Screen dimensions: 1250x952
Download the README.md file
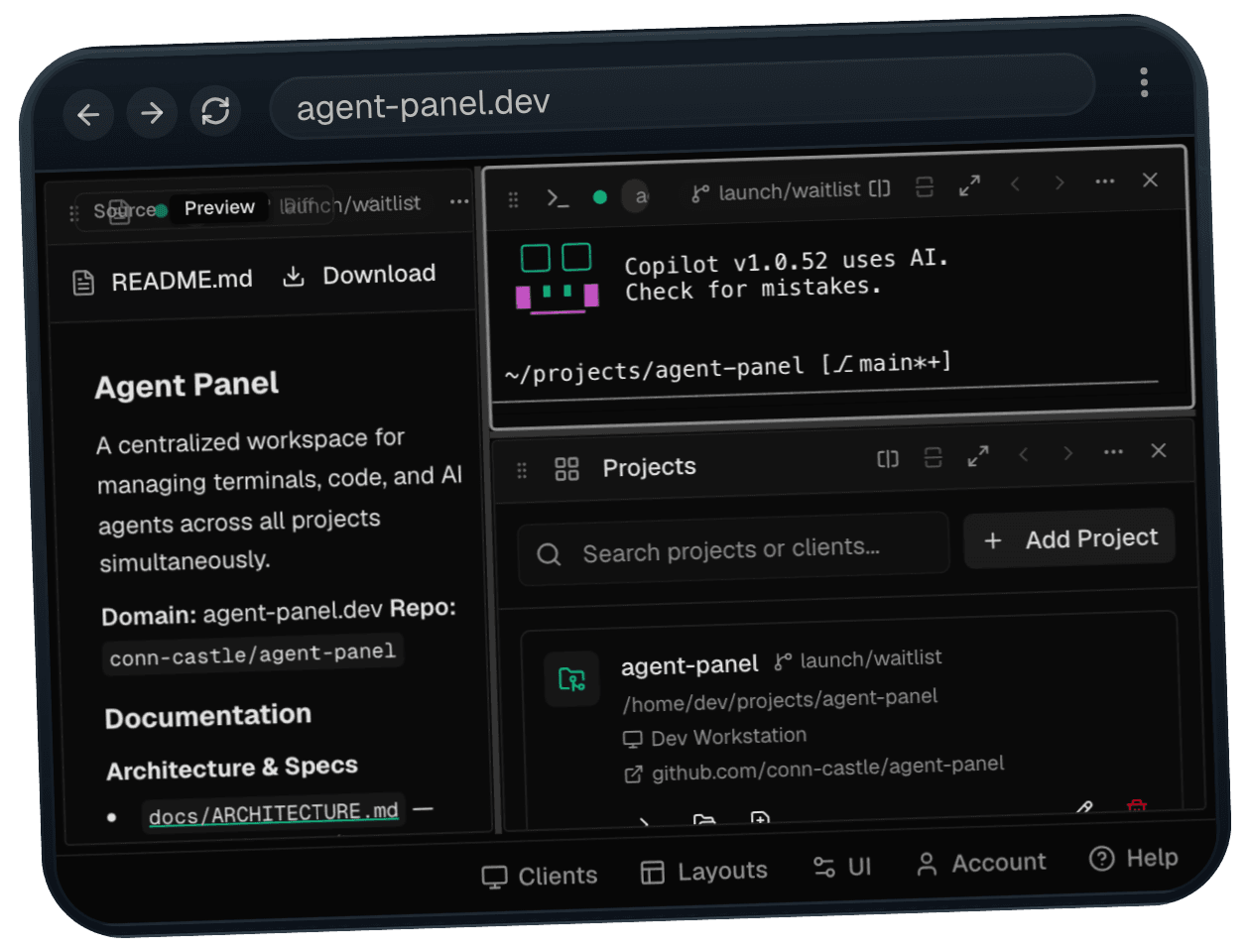(x=359, y=275)
